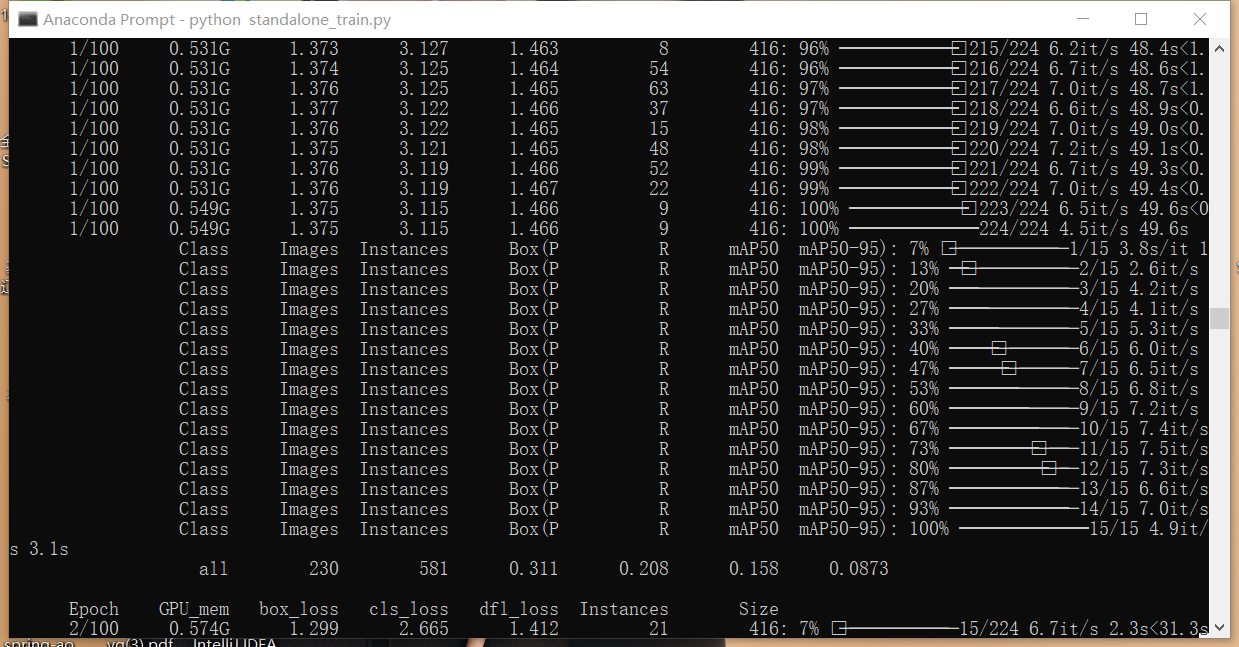The width and height of the screenshot is (1239, 647).
Task: Click the '15/224' progress count
Action: point(989,629)
